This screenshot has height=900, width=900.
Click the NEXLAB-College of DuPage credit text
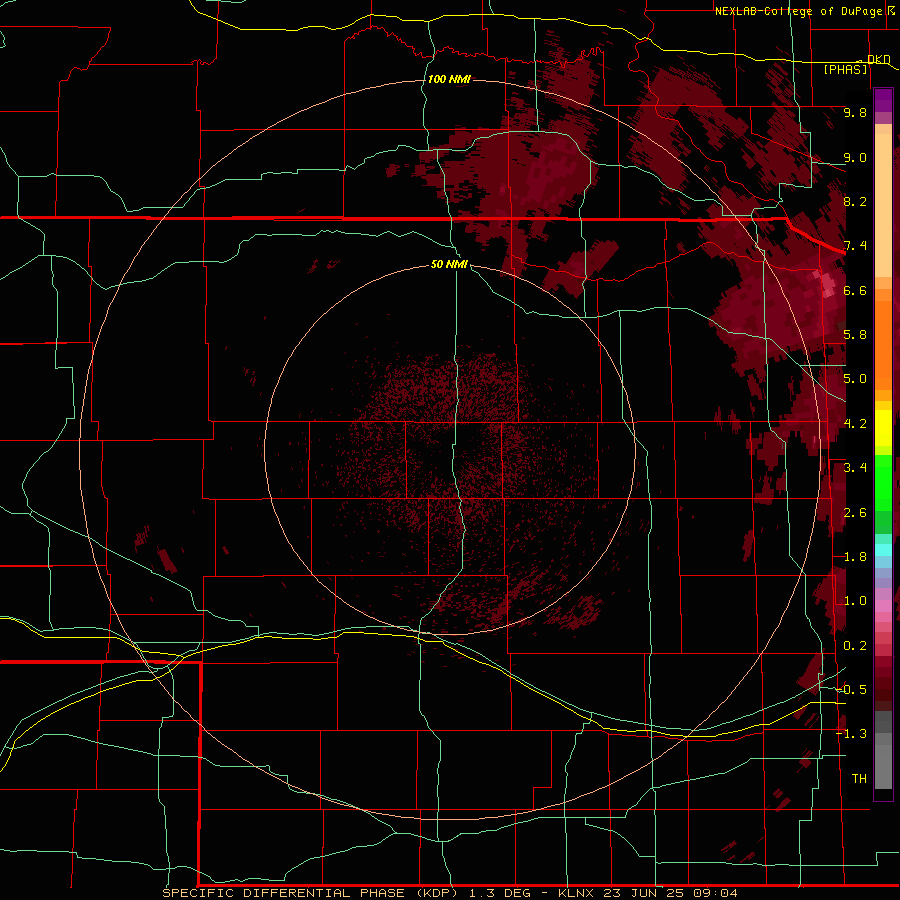point(799,11)
